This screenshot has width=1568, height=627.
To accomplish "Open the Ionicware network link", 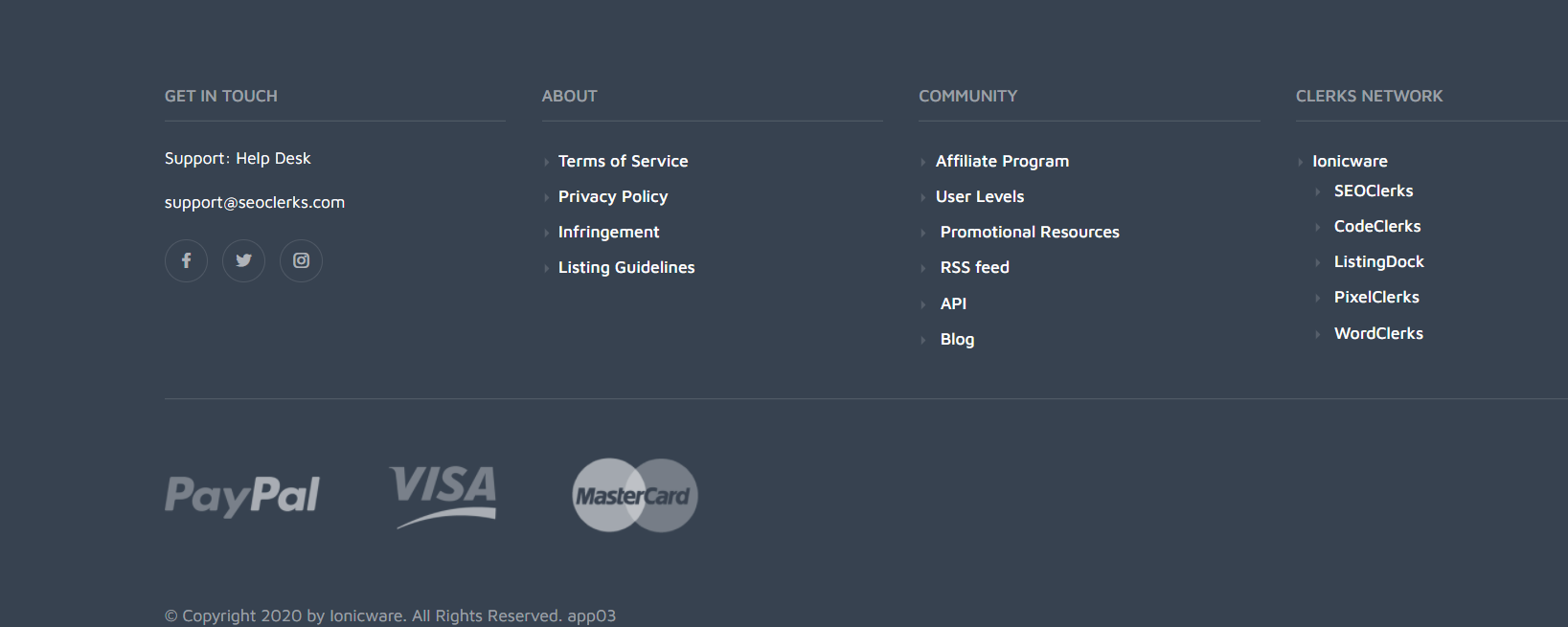I will [x=1350, y=162].
